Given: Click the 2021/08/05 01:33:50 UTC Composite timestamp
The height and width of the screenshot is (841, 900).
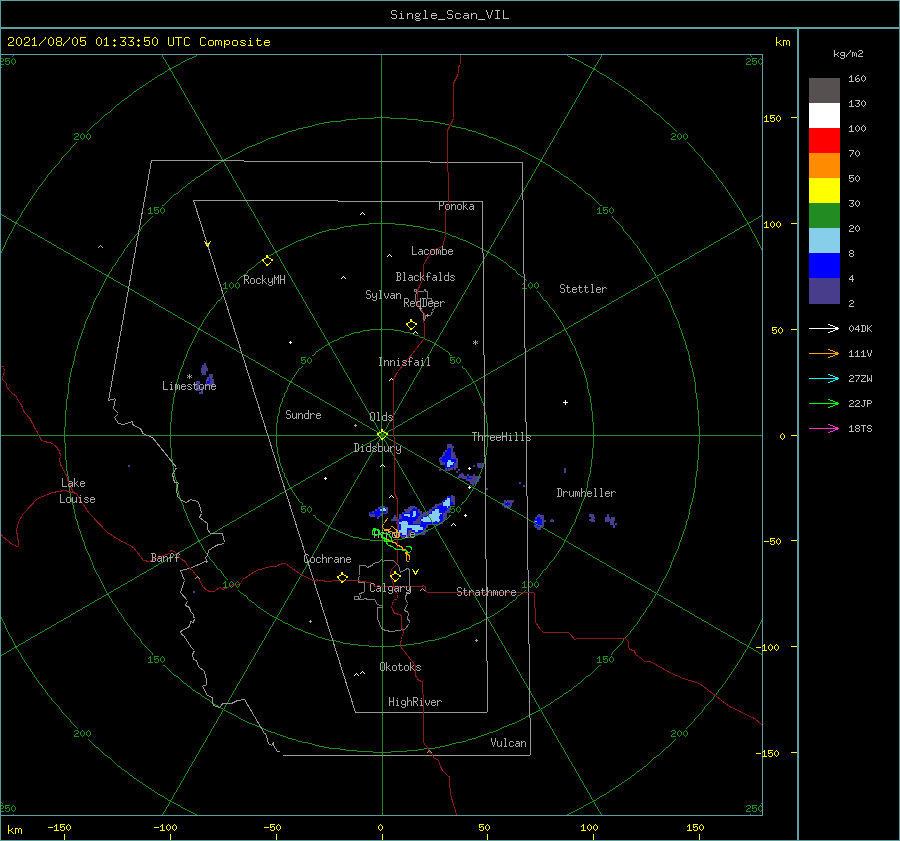Looking at the screenshot, I should point(138,42).
